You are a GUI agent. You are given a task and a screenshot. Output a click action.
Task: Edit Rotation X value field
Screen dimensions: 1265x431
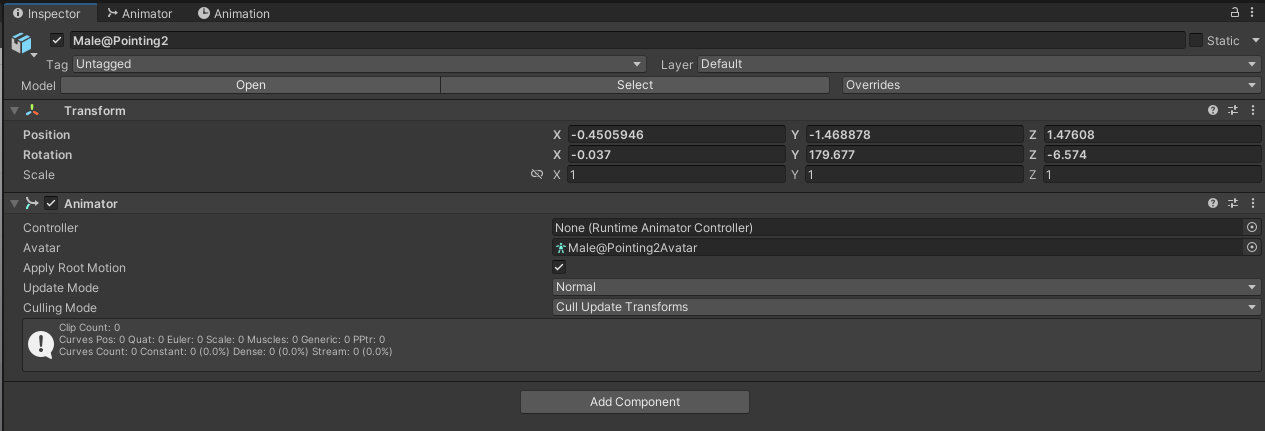point(676,155)
